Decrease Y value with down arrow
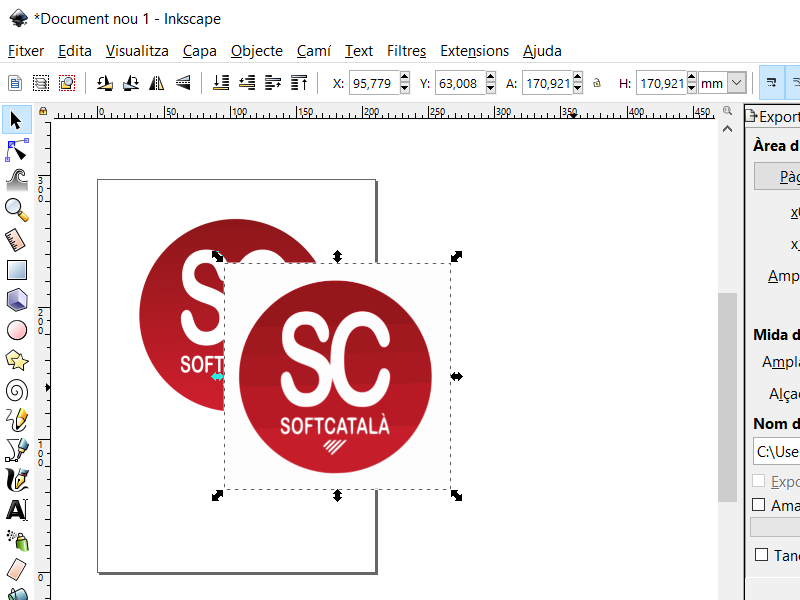Screen dimensions: 800x600 (490, 88)
